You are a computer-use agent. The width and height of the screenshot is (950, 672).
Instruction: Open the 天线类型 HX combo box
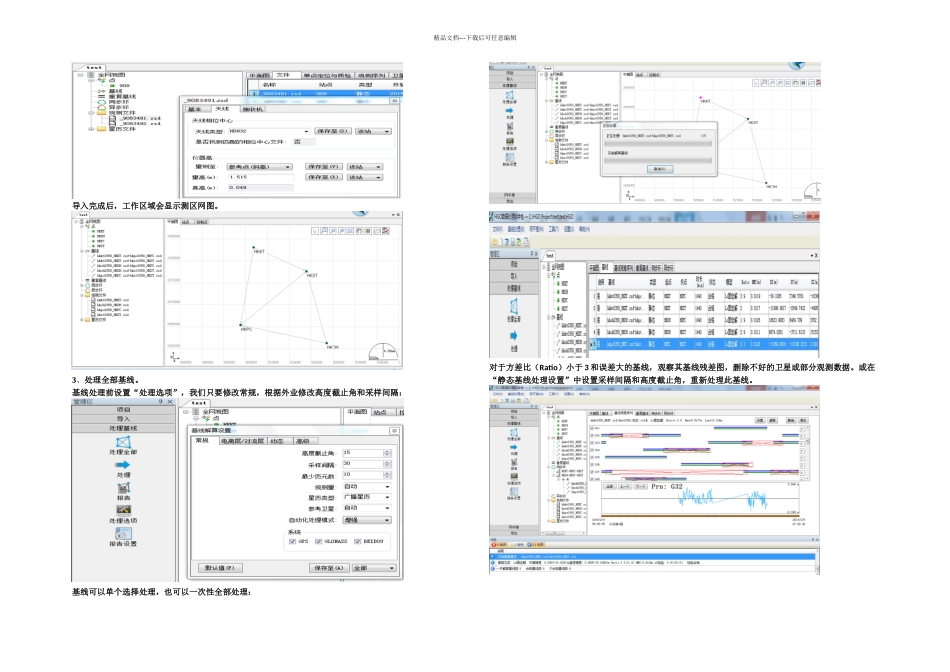268,131
